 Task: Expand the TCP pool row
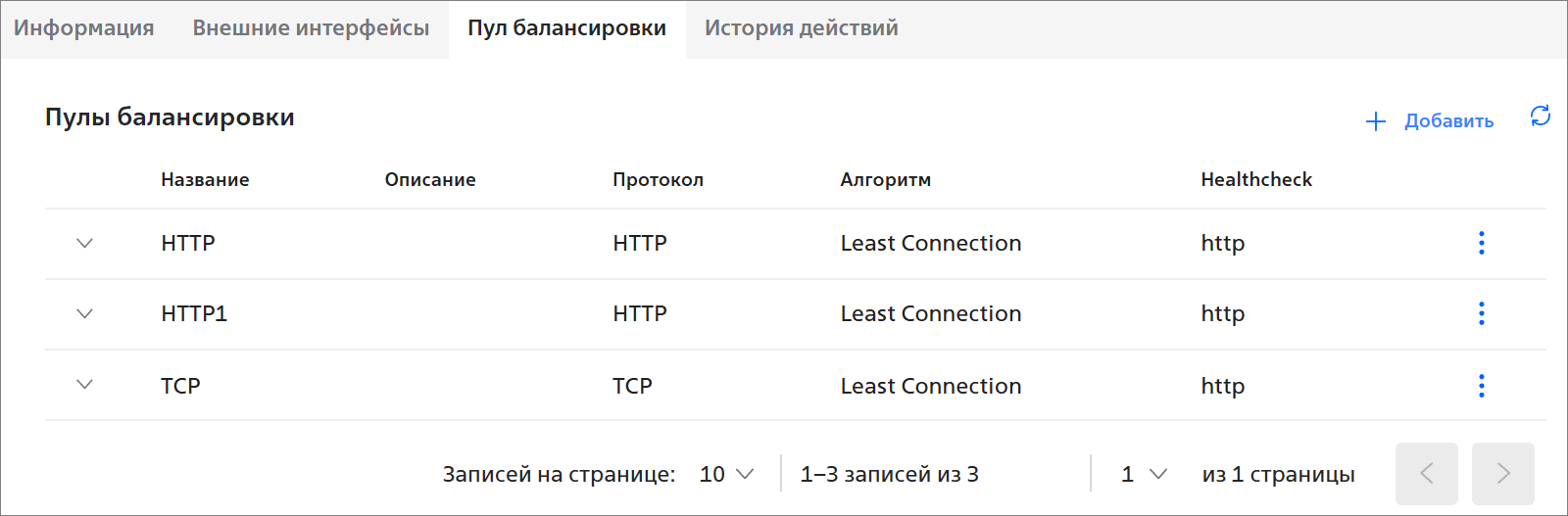point(85,385)
